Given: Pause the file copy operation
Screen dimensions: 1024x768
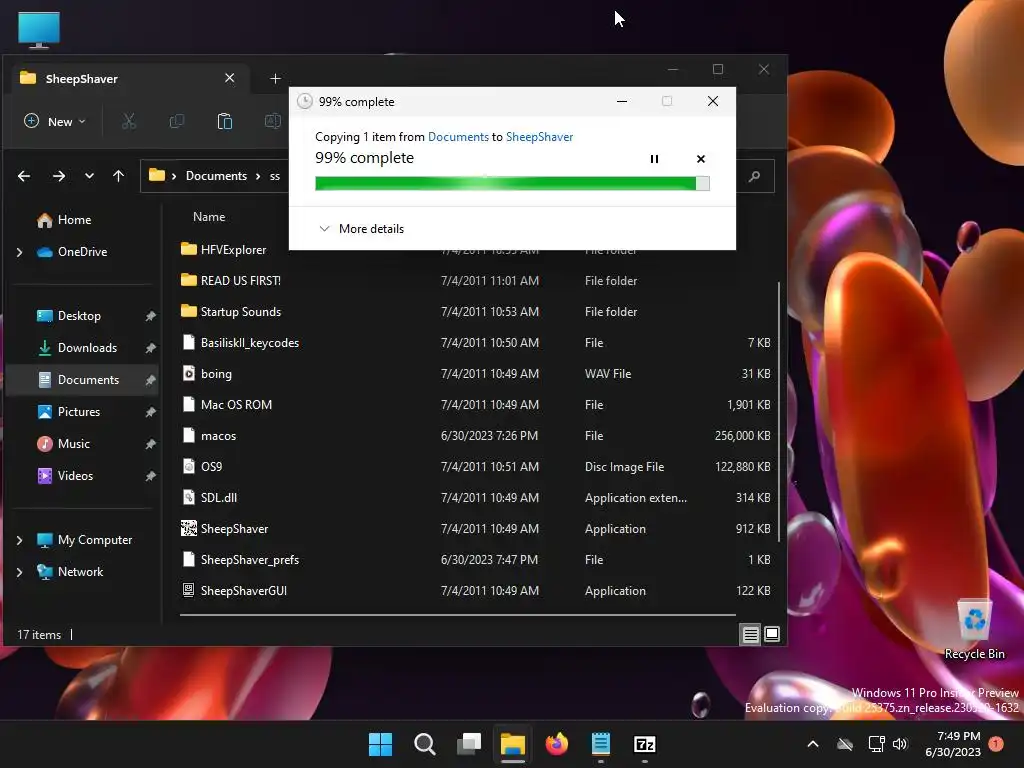Looking at the screenshot, I should [654, 159].
